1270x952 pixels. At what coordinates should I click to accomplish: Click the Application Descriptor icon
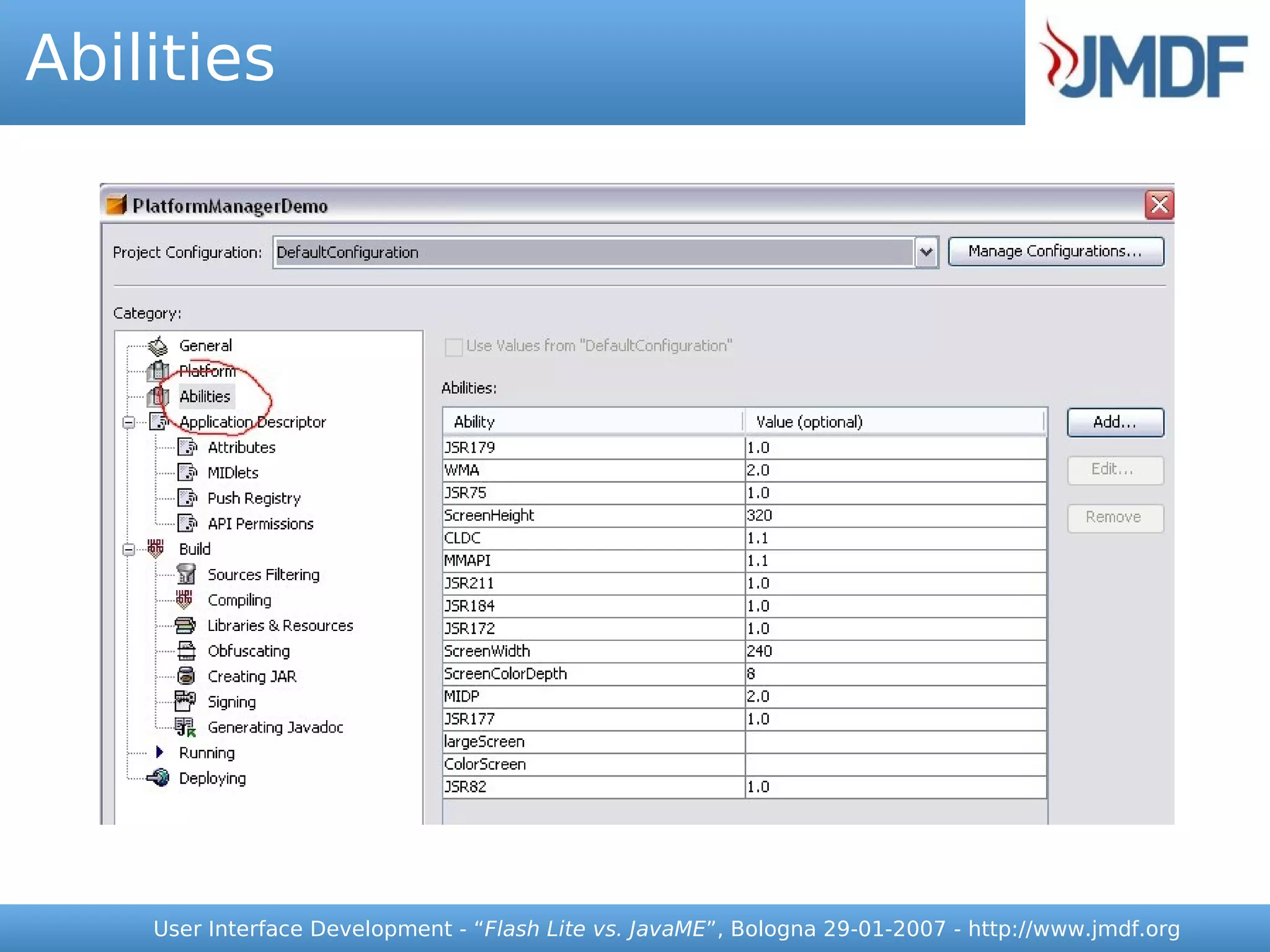[159, 422]
